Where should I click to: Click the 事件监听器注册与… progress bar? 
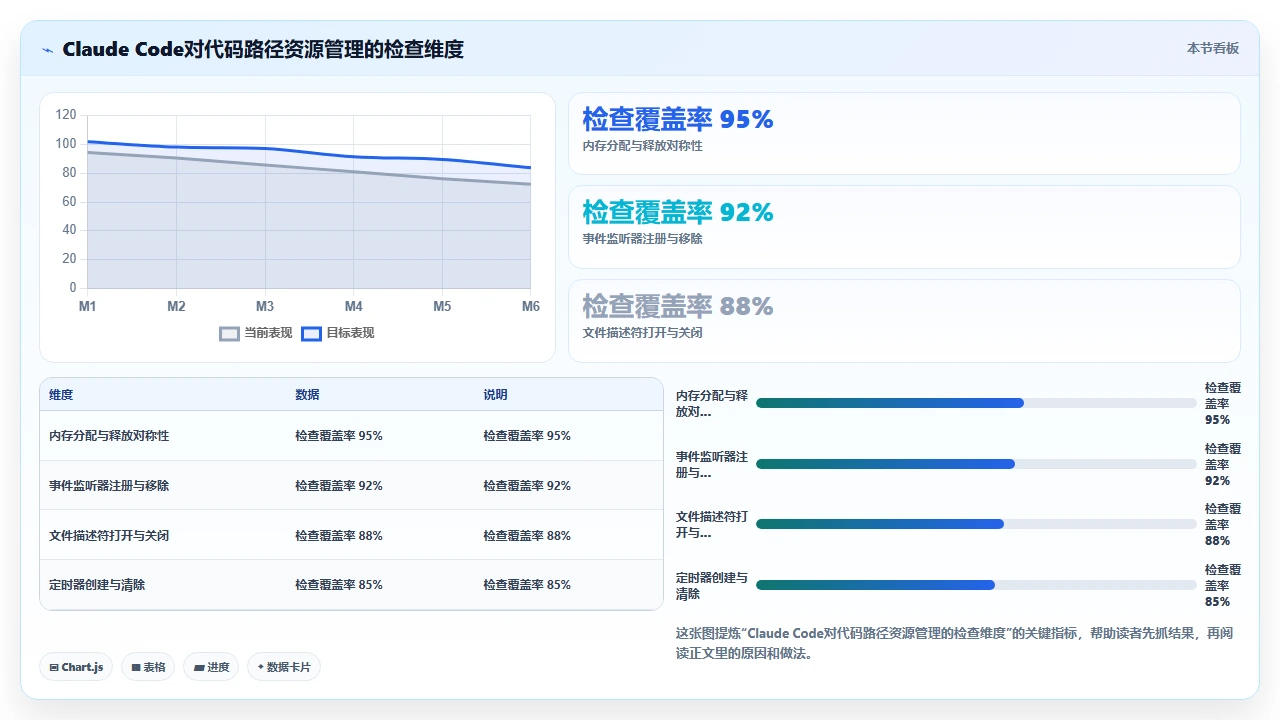[976, 464]
